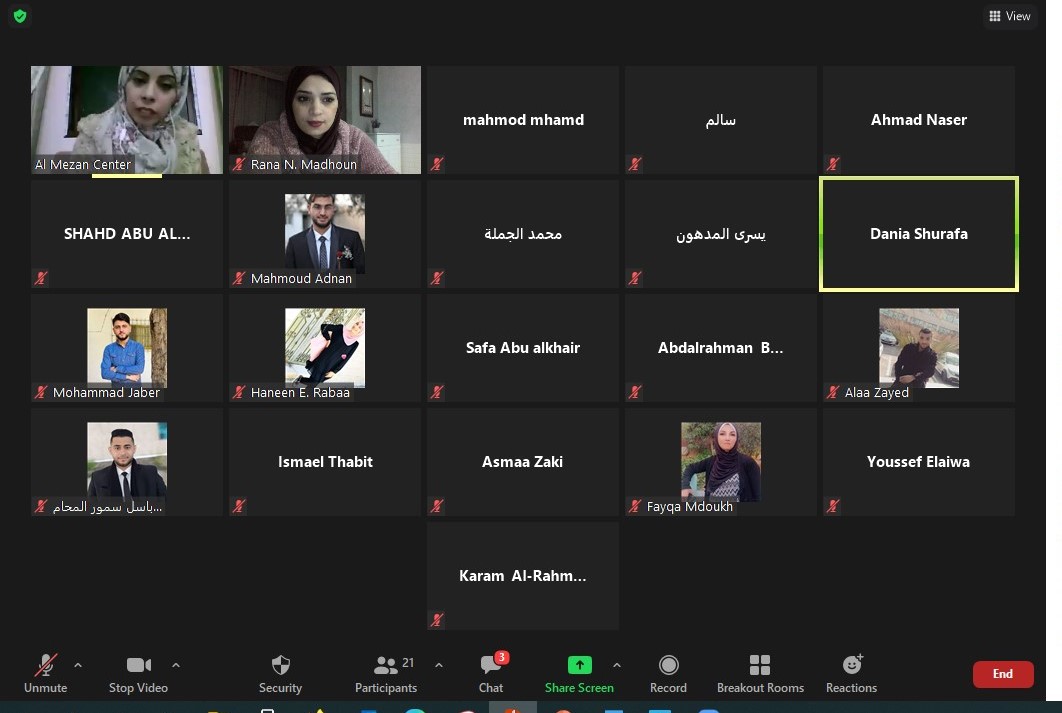Open the Participants panel

[386, 672]
